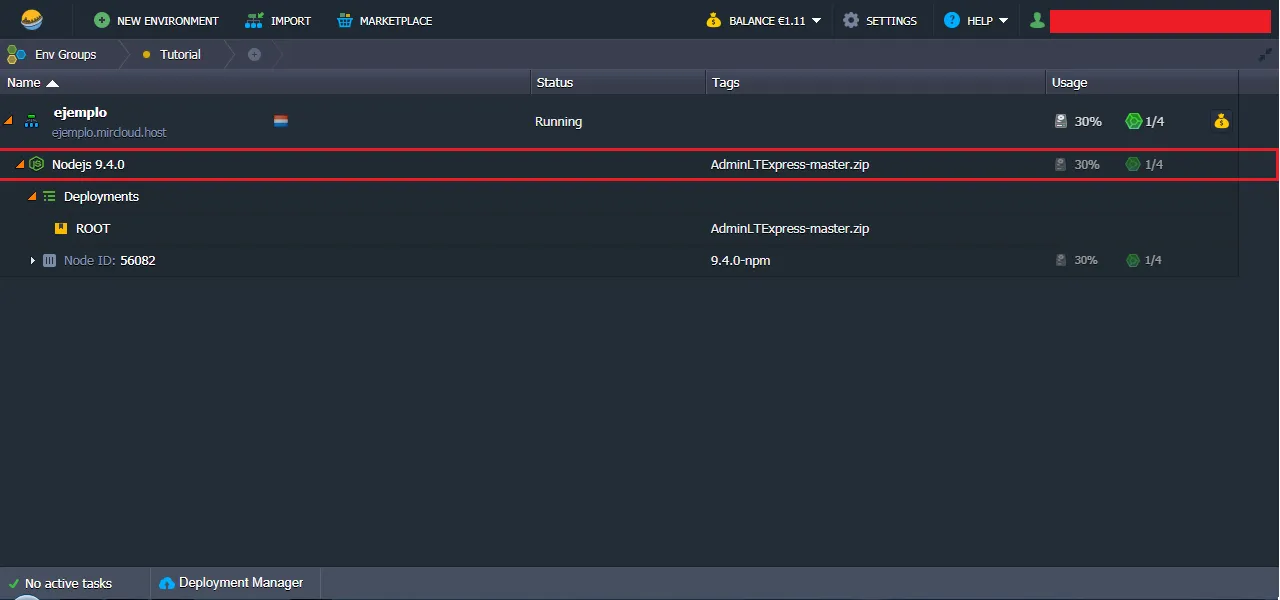Click the New Environment plus icon

pyautogui.click(x=102, y=20)
